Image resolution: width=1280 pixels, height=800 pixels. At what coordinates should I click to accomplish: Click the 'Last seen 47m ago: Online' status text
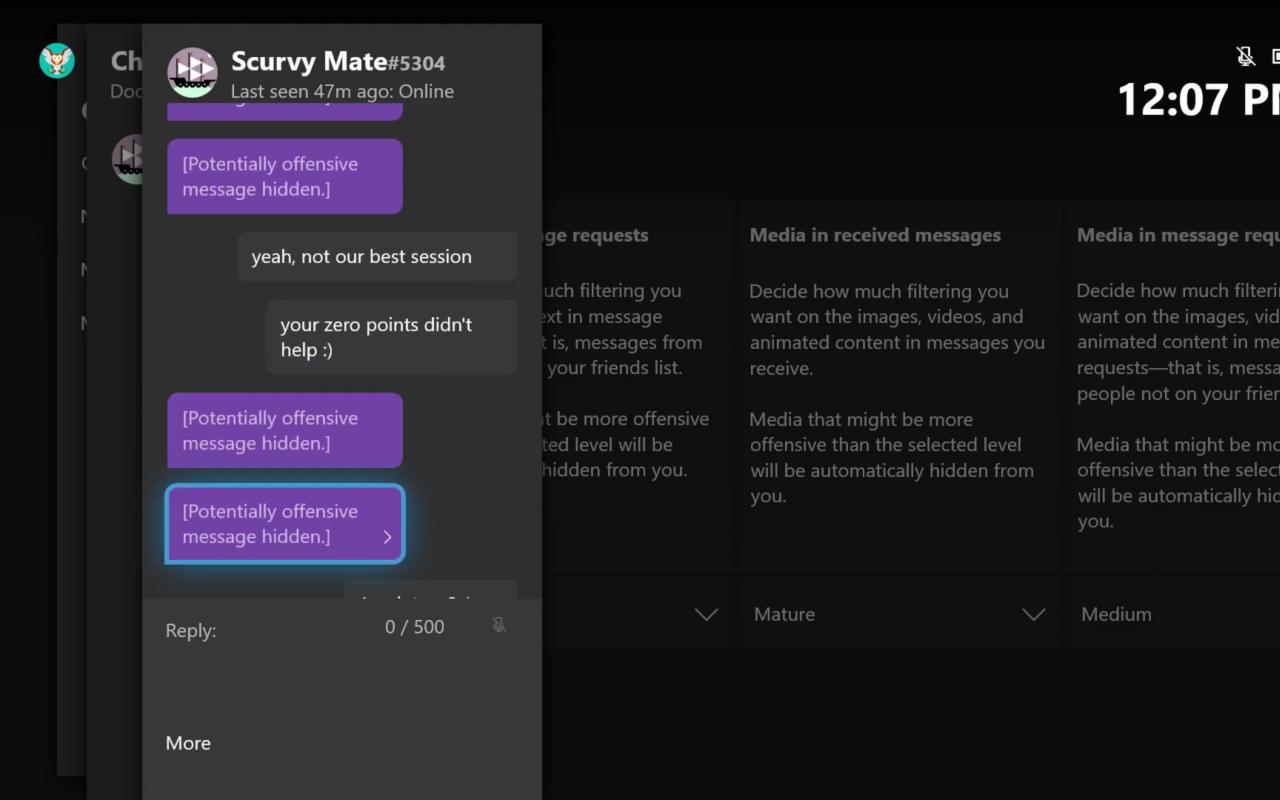click(x=342, y=91)
